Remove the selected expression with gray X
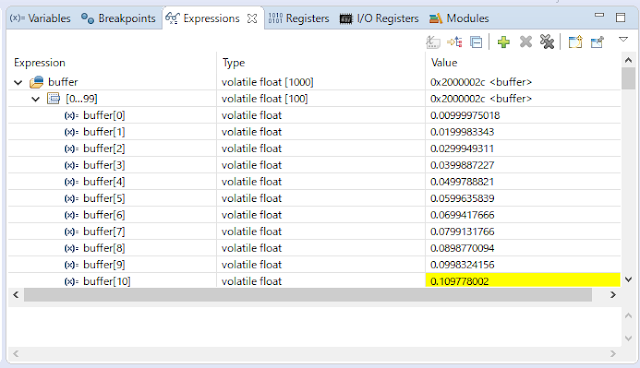Screen dimensions: 640x368 click(x=526, y=42)
